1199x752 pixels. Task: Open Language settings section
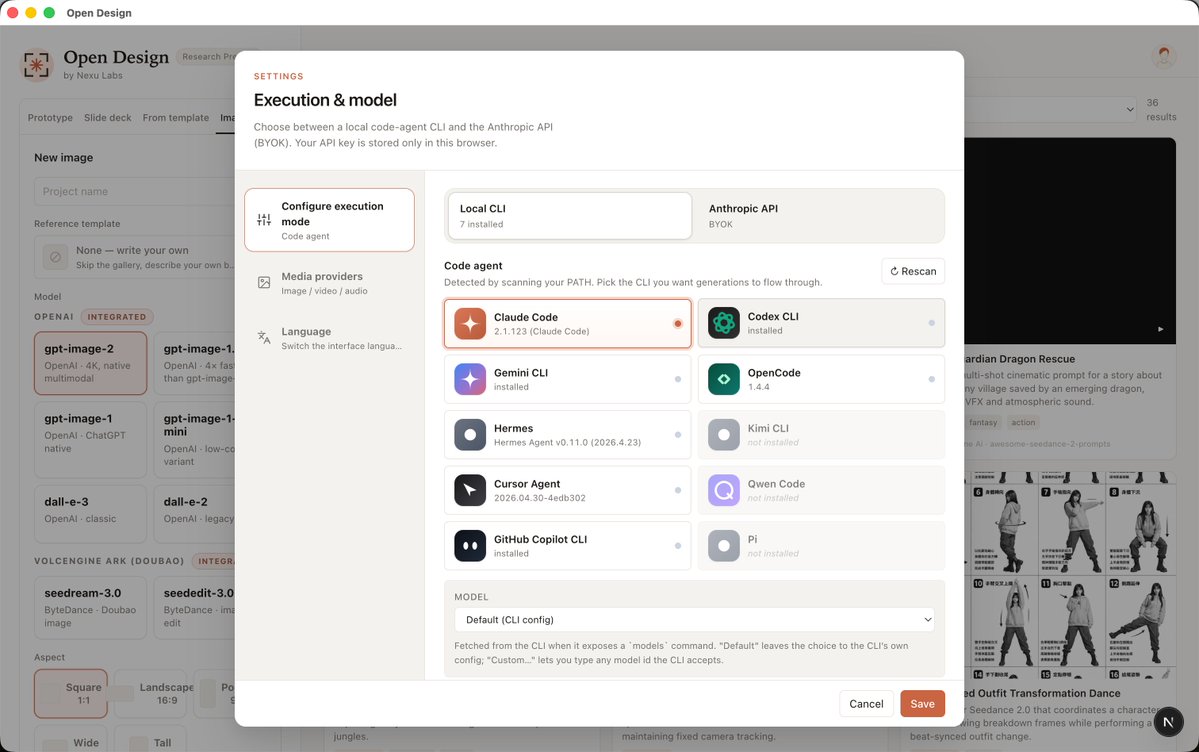[x=330, y=338]
